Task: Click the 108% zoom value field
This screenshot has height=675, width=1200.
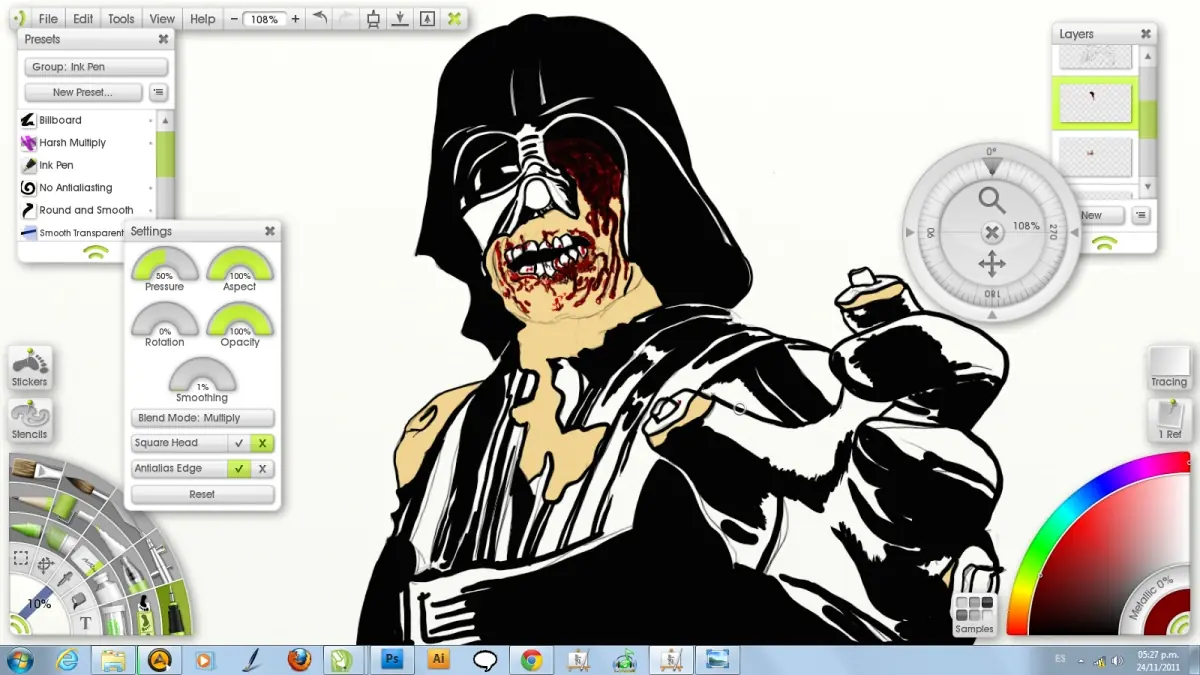Action: pos(265,19)
